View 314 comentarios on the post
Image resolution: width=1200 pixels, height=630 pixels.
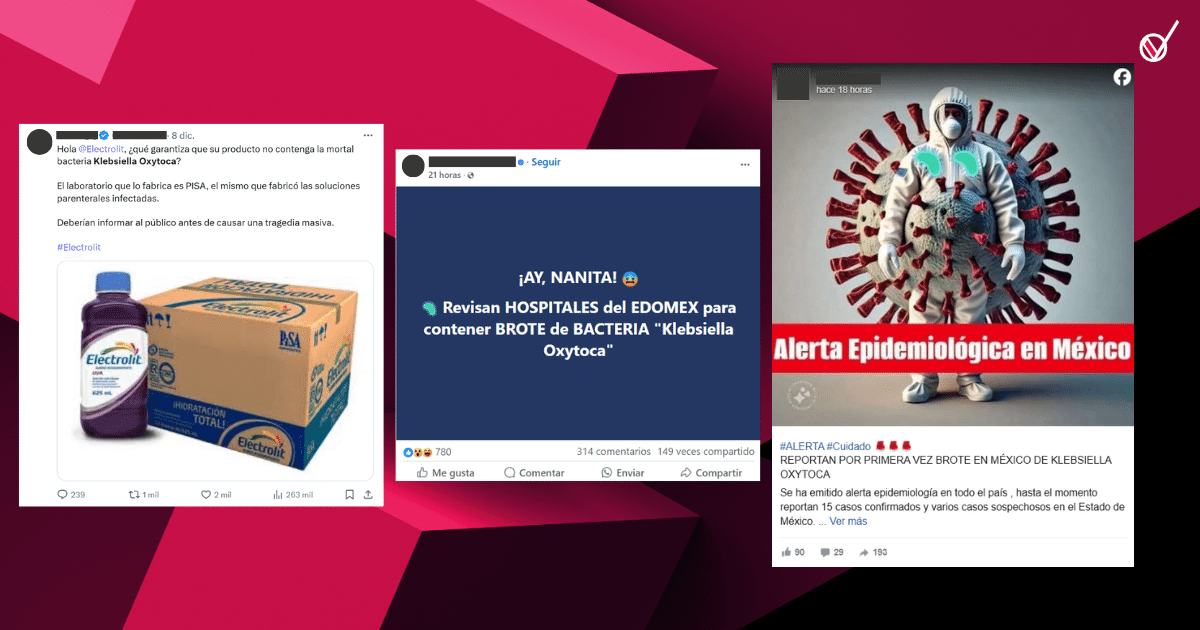tap(614, 452)
